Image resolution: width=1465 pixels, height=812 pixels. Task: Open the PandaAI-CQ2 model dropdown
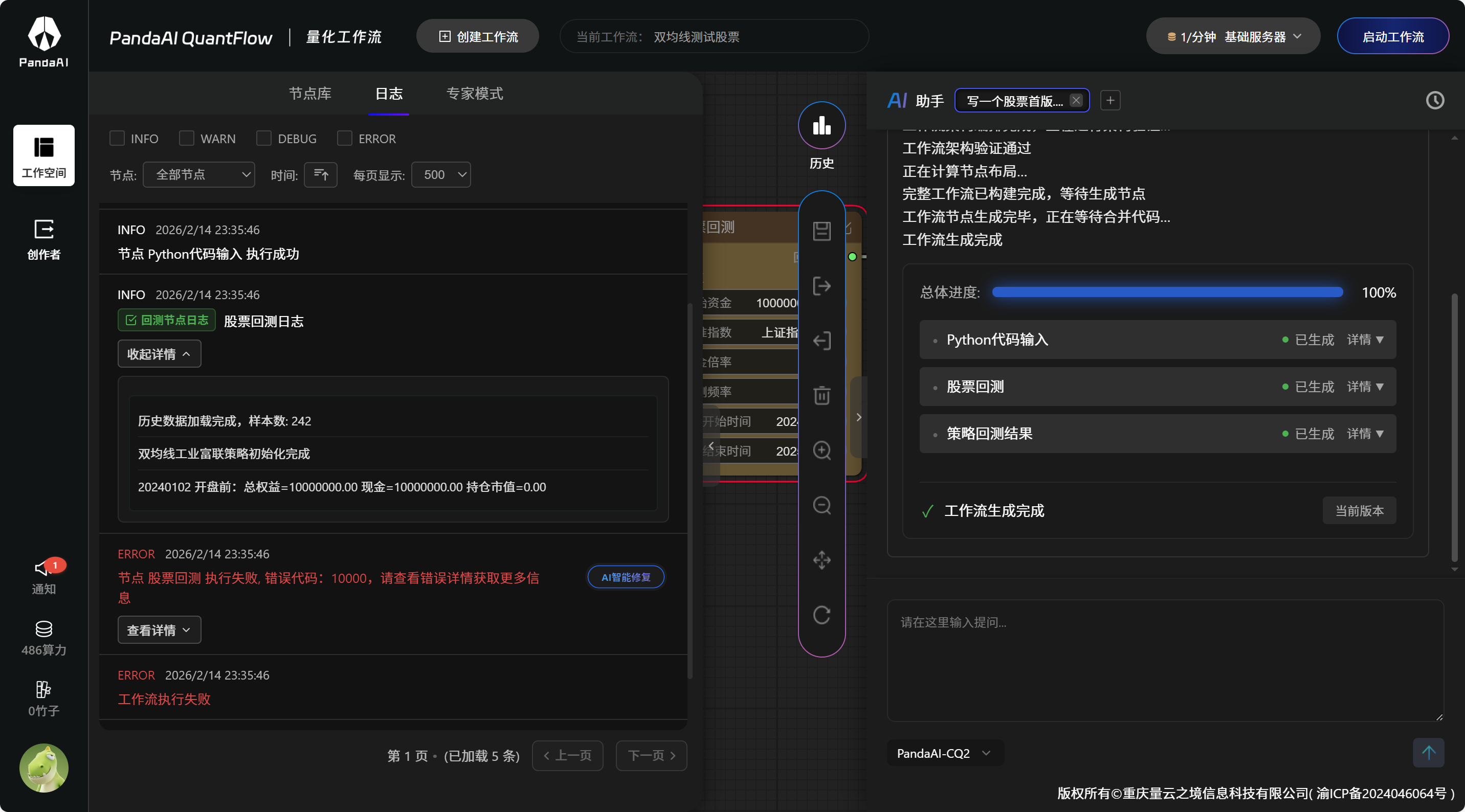(x=945, y=753)
